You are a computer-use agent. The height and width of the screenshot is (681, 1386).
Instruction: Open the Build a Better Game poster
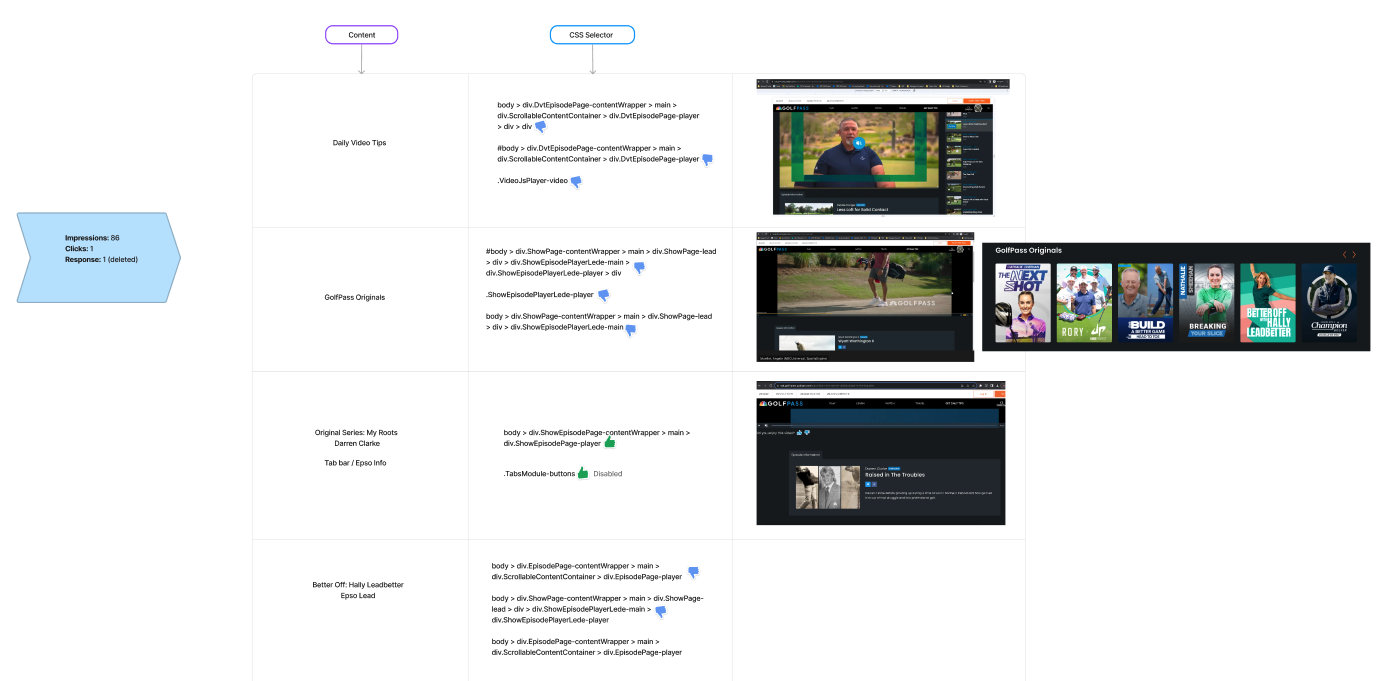pos(1145,303)
